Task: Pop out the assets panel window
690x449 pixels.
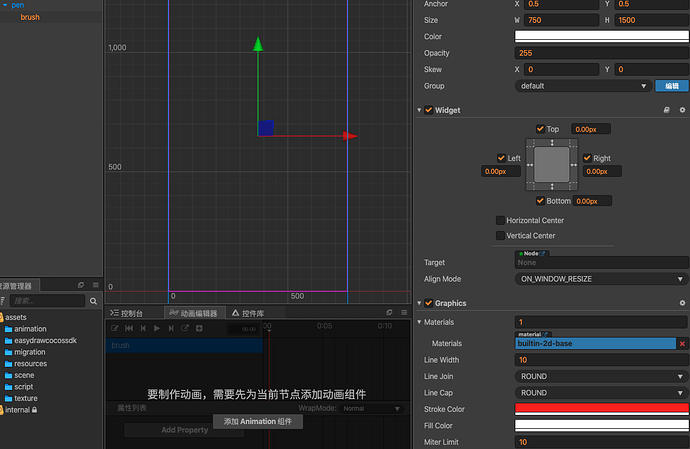Action: coord(83,285)
